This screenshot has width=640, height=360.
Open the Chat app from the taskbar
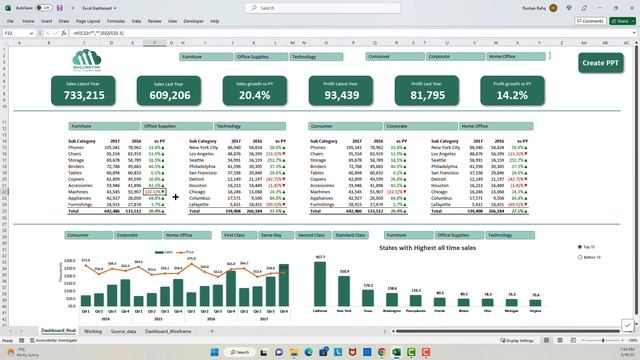pyautogui.click(x=279, y=352)
